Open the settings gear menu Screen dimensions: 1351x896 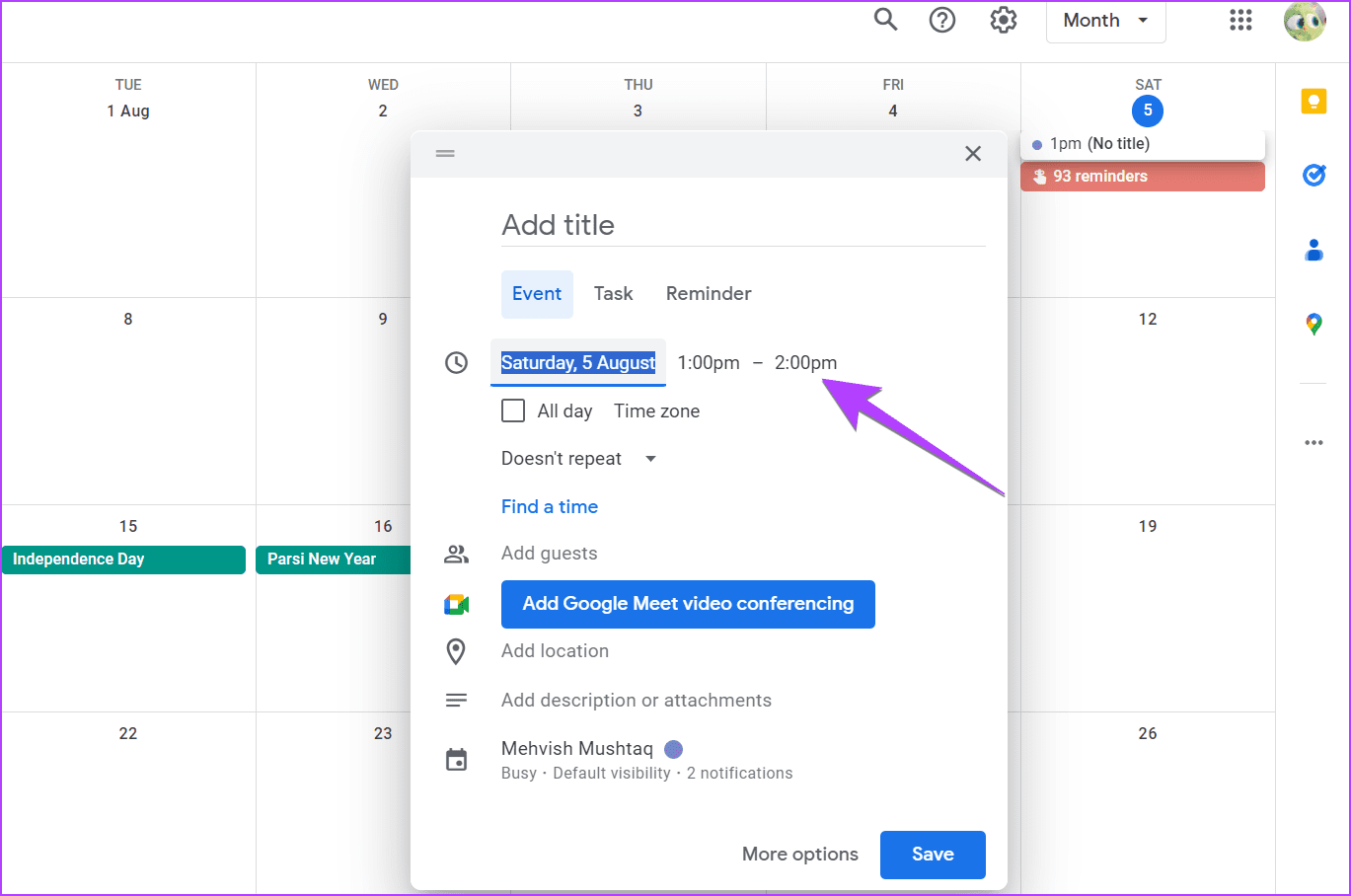[1003, 20]
